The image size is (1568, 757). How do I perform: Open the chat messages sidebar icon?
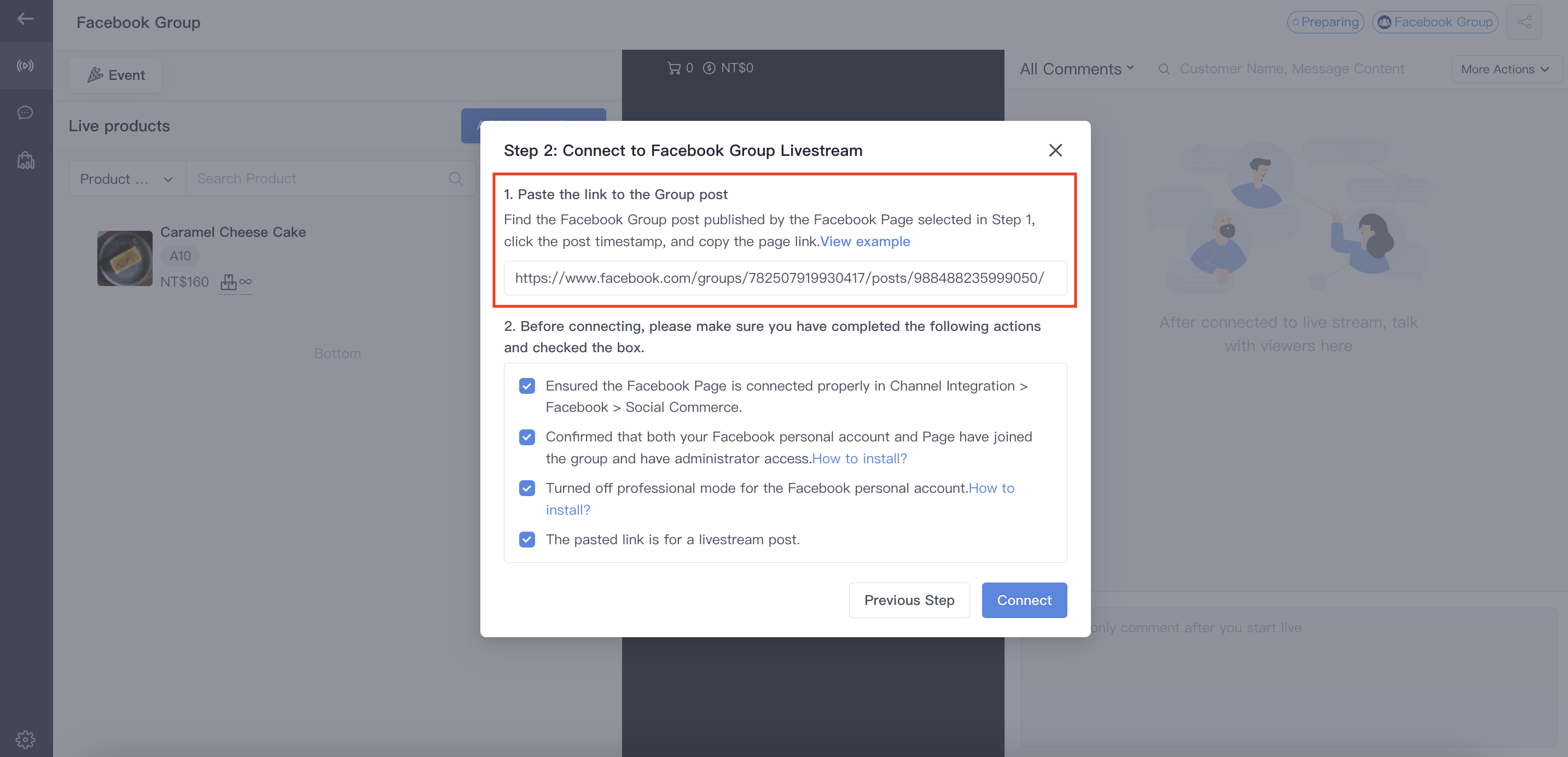25,113
